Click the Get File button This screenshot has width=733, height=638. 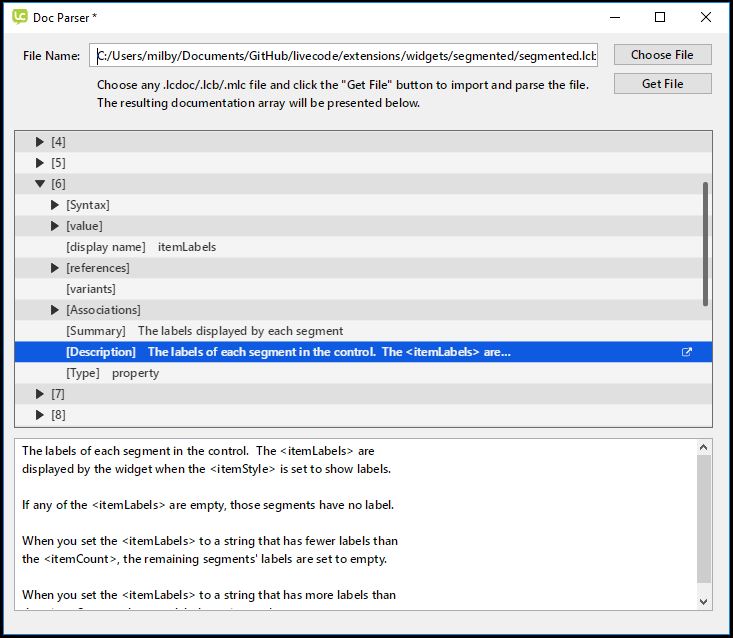[x=662, y=84]
